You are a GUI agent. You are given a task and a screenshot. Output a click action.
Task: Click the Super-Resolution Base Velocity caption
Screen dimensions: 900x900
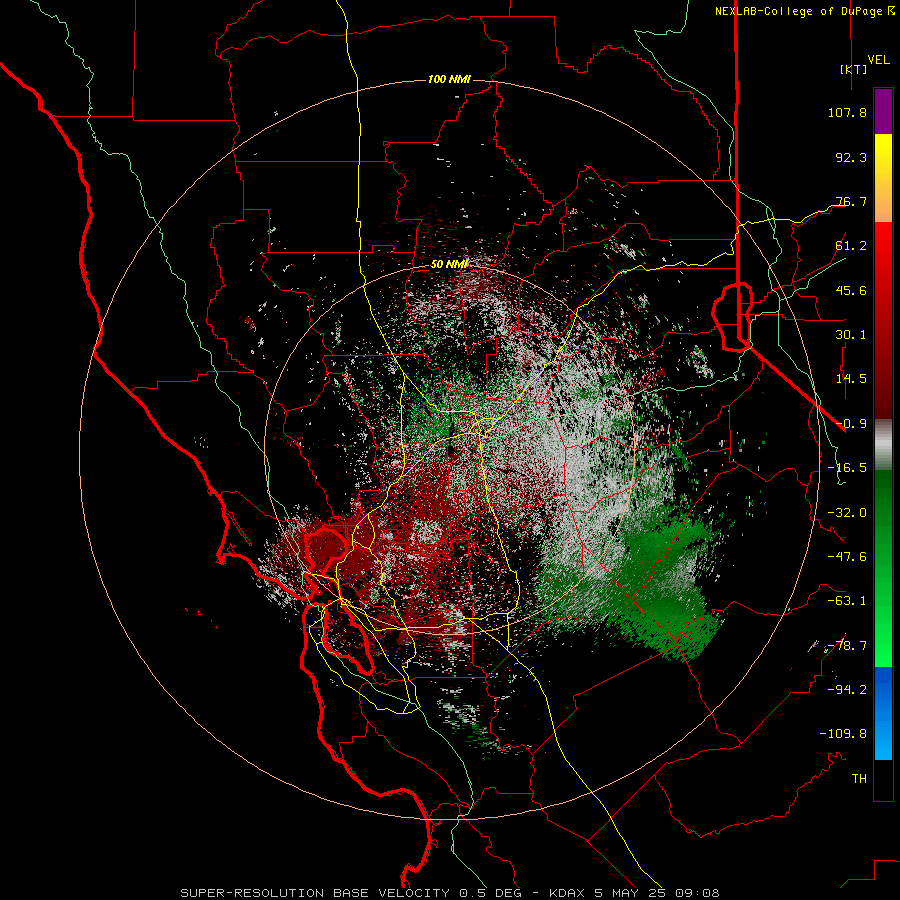[450, 893]
